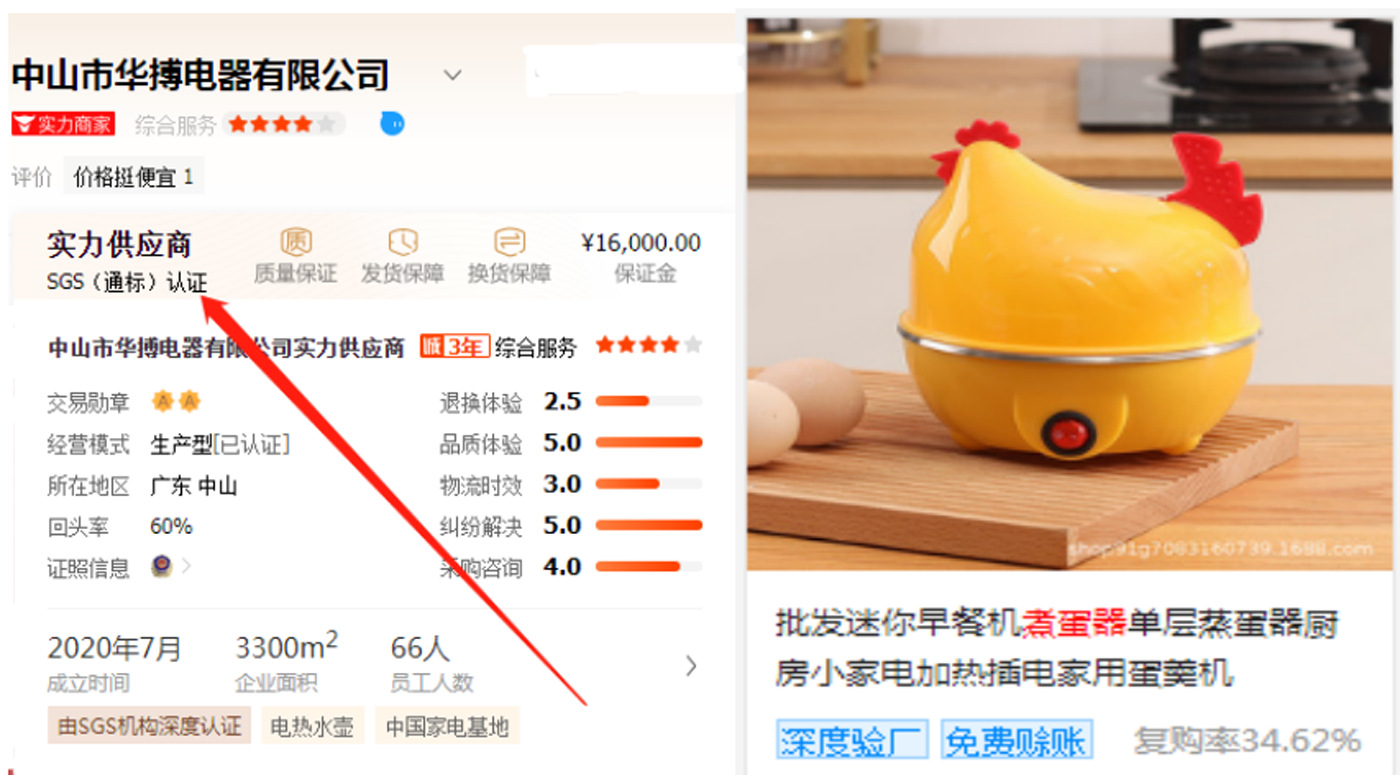Select the 由SGS机构深度认证 tag
The width and height of the screenshot is (1400, 775).
pyautogui.click(x=150, y=726)
